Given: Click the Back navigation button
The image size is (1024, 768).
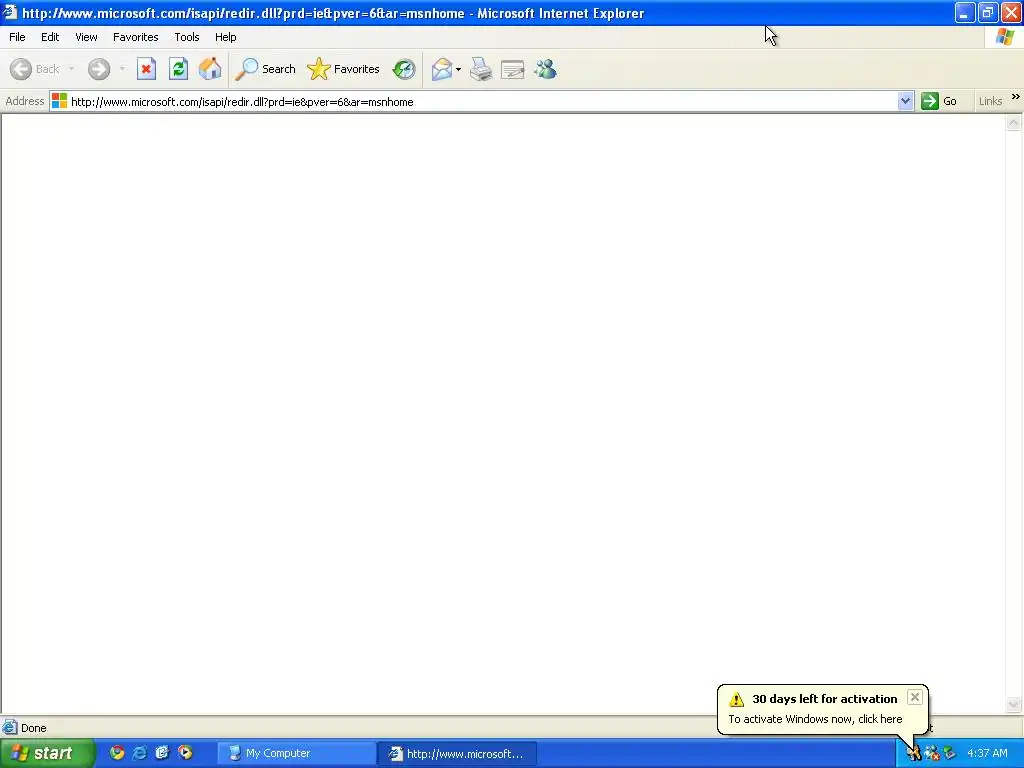Looking at the screenshot, I should pos(35,69).
